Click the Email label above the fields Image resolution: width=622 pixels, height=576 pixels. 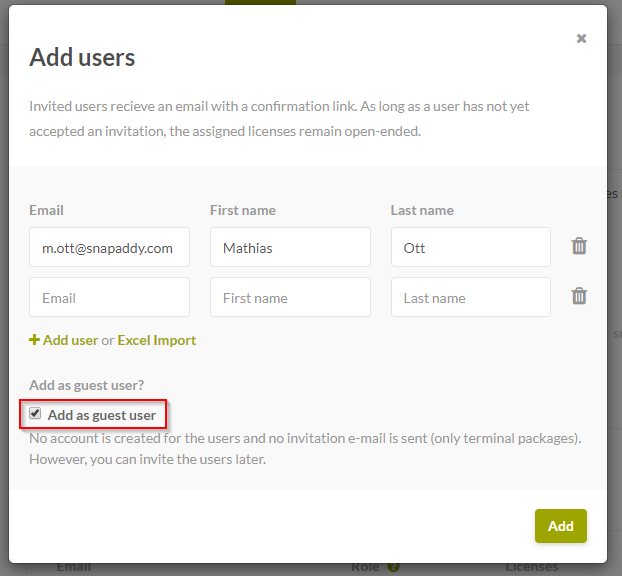46,210
